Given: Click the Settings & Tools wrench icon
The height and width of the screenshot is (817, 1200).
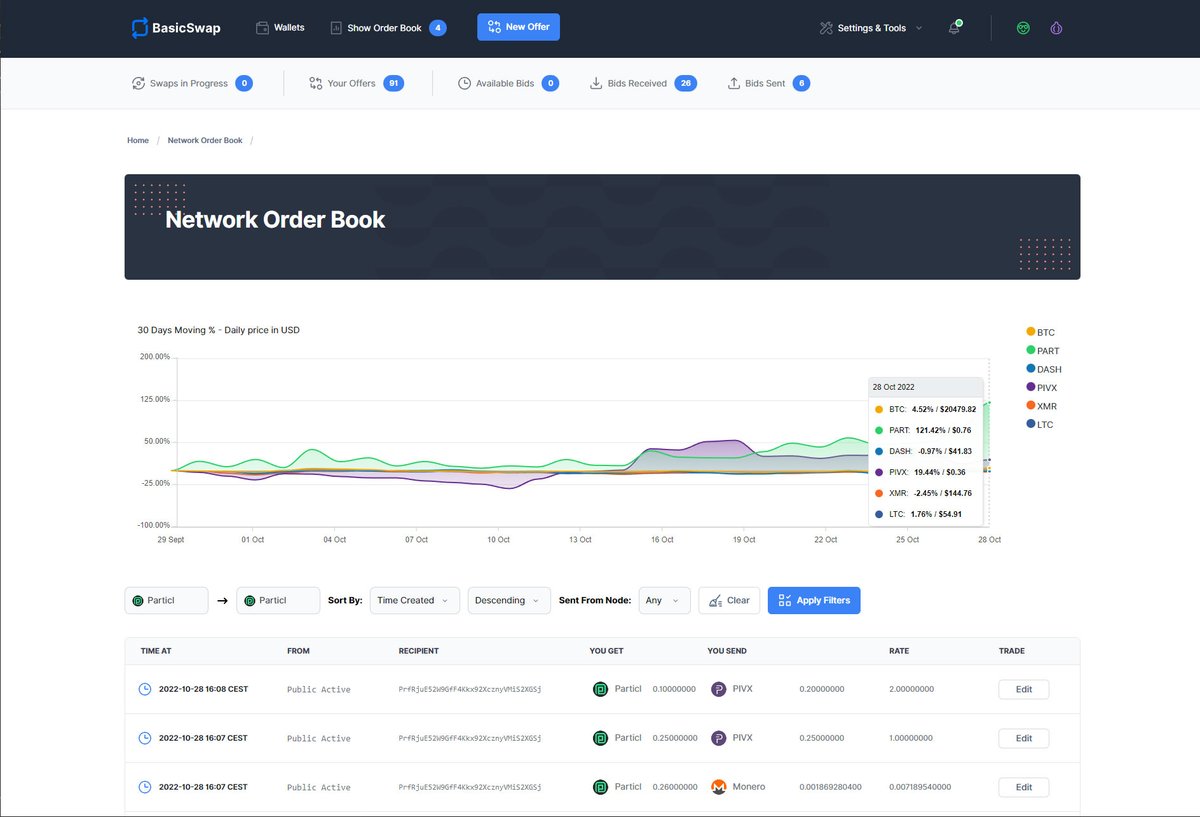Looking at the screenshot, I should pos(826,28).
